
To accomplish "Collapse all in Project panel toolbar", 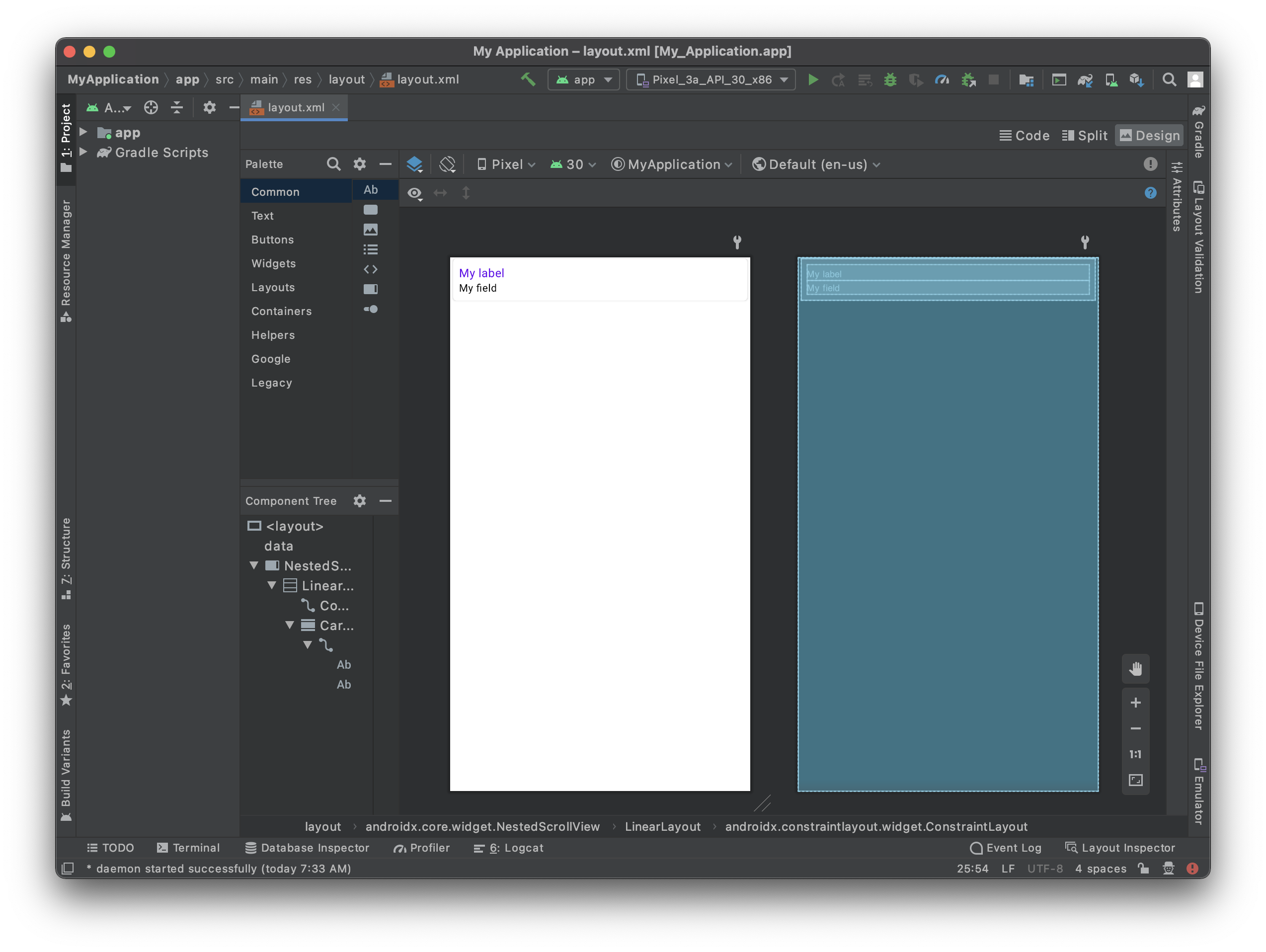I will (177, 107).
